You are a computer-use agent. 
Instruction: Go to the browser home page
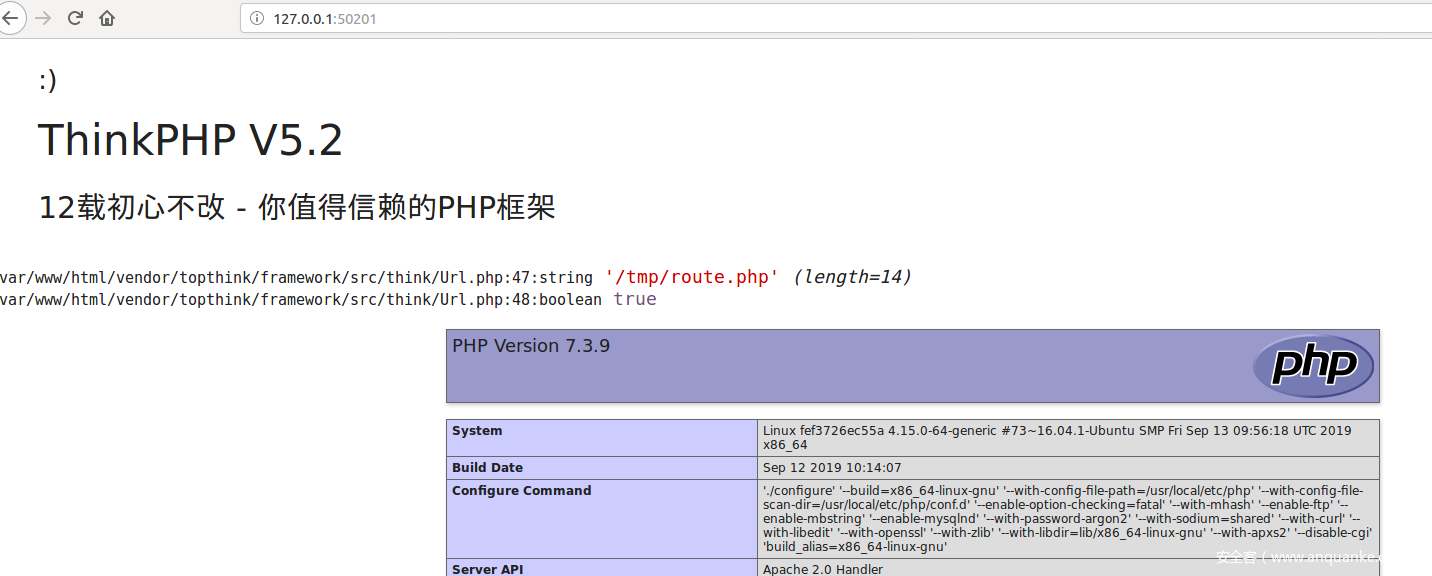(107, 18)
